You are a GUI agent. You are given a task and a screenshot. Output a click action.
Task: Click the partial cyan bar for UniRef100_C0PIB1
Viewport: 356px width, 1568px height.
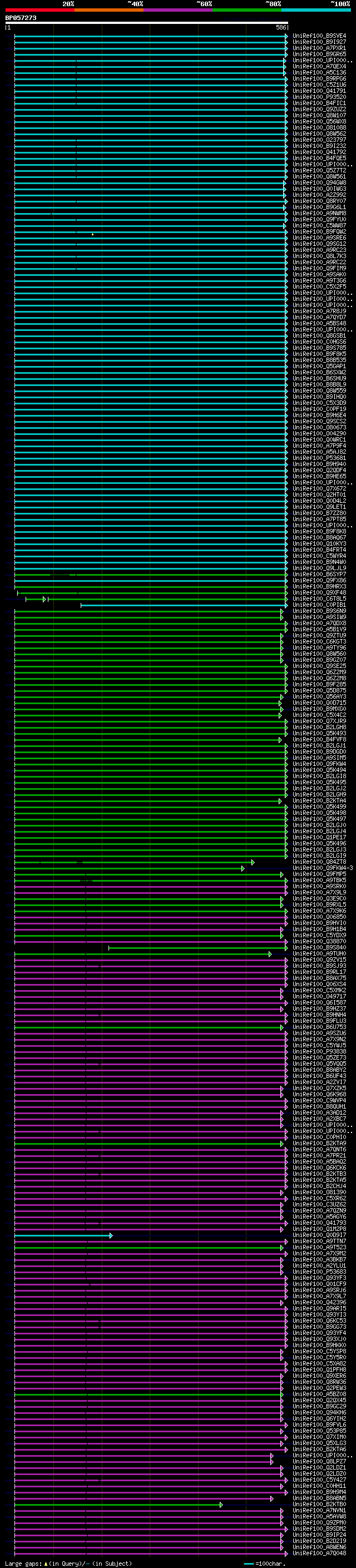click(x=184, y=605)
